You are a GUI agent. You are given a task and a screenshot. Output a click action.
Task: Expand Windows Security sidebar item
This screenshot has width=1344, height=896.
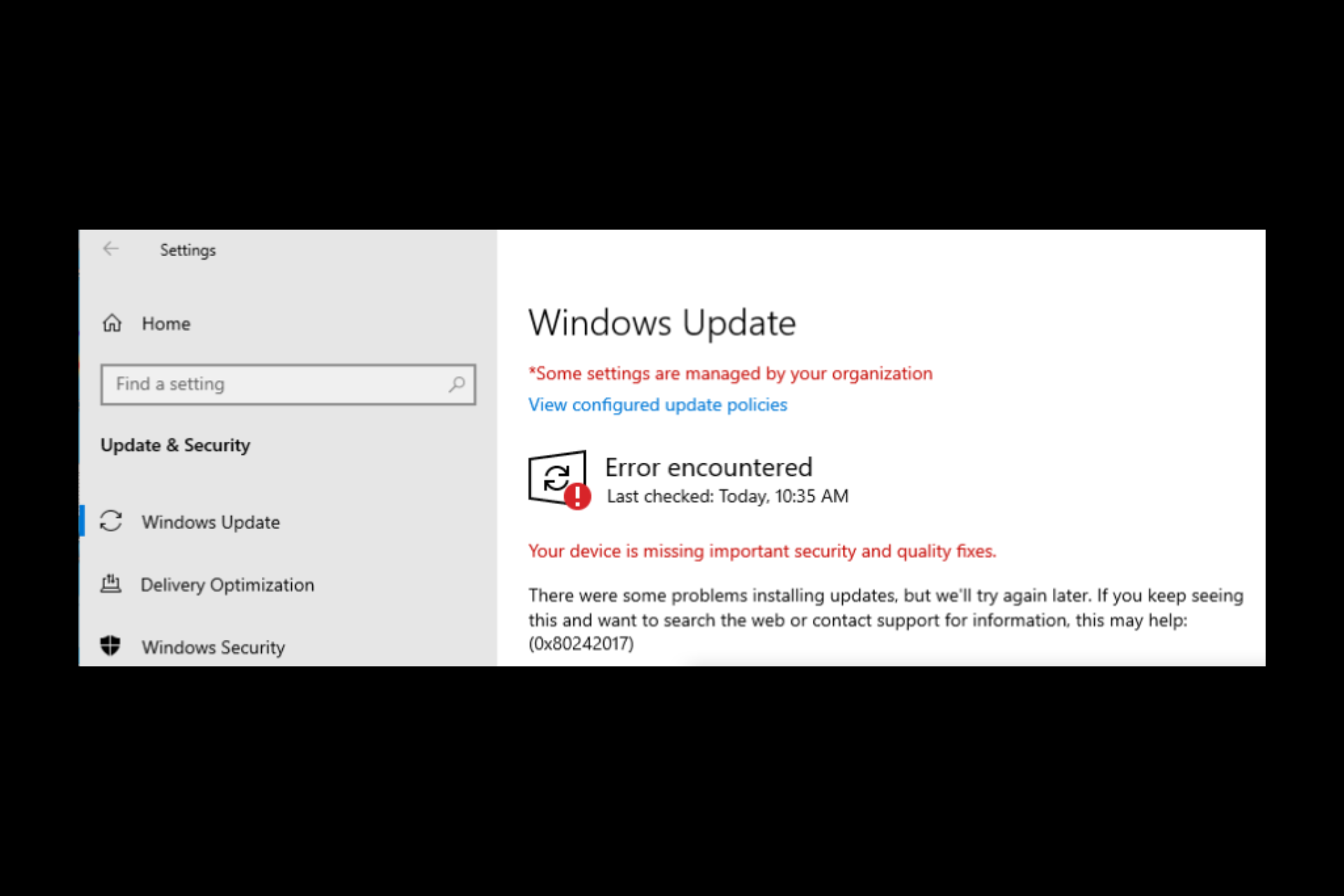214,646
